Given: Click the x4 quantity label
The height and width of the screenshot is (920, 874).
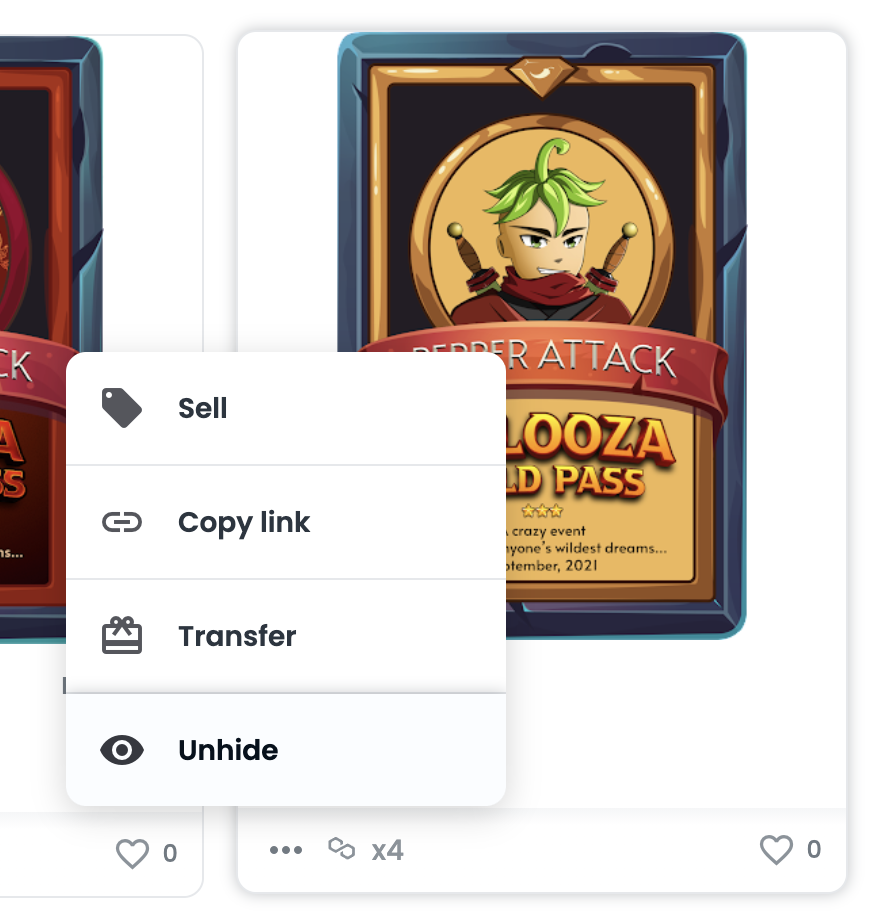Looking at the screenshot, I should 387,850.
